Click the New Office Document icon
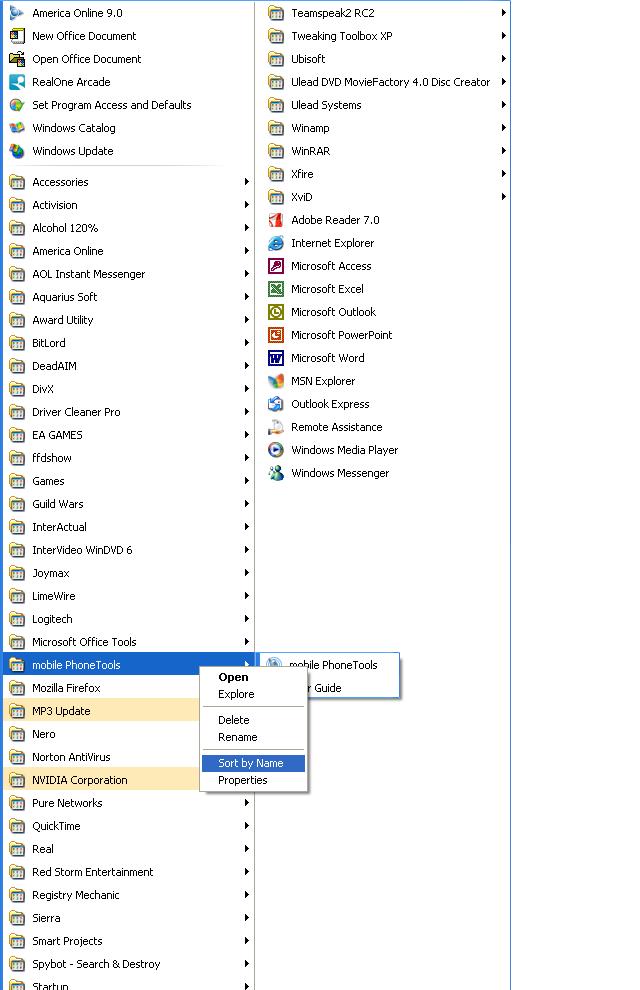Viewport: 640px width, 990px height. coord(17,36)
